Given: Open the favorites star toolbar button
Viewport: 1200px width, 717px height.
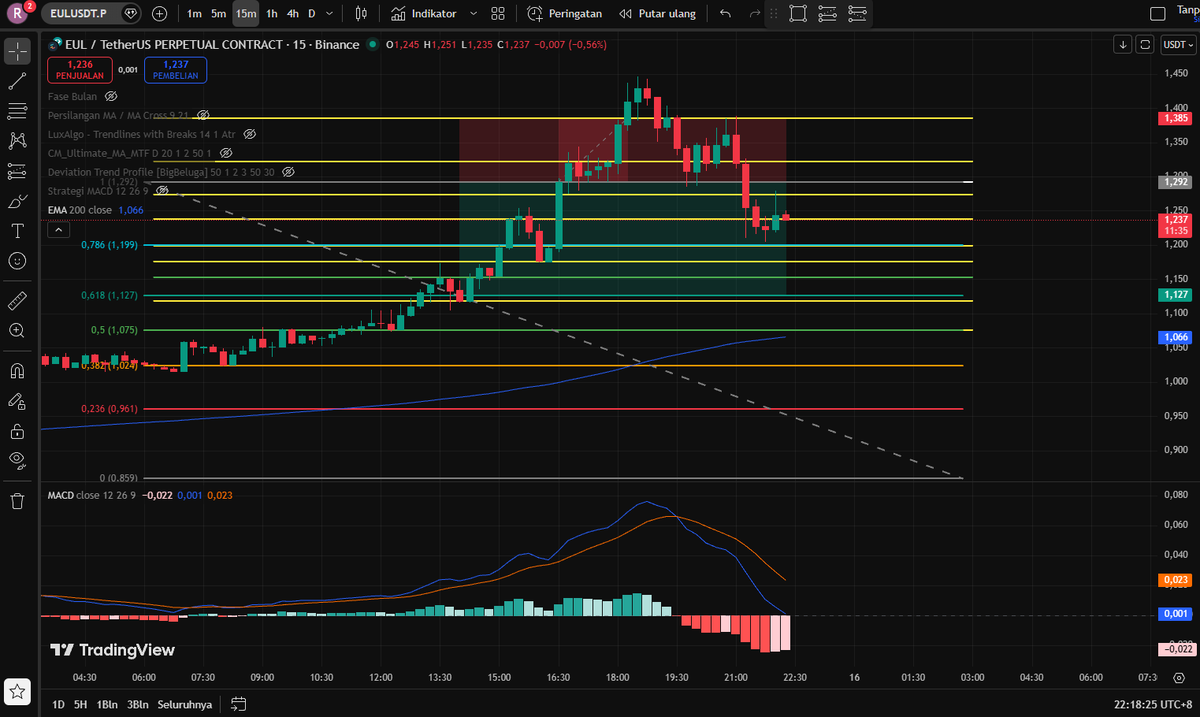Looking at the screenshot, I should click(17, 691).
